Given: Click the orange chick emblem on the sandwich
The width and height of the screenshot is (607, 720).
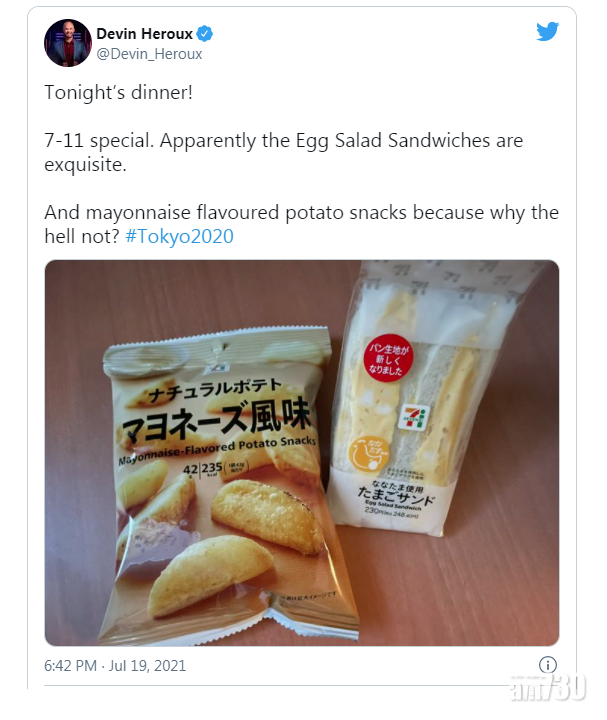Looking at the screenshot, I should pyautogui.click(x=368, y=455).
